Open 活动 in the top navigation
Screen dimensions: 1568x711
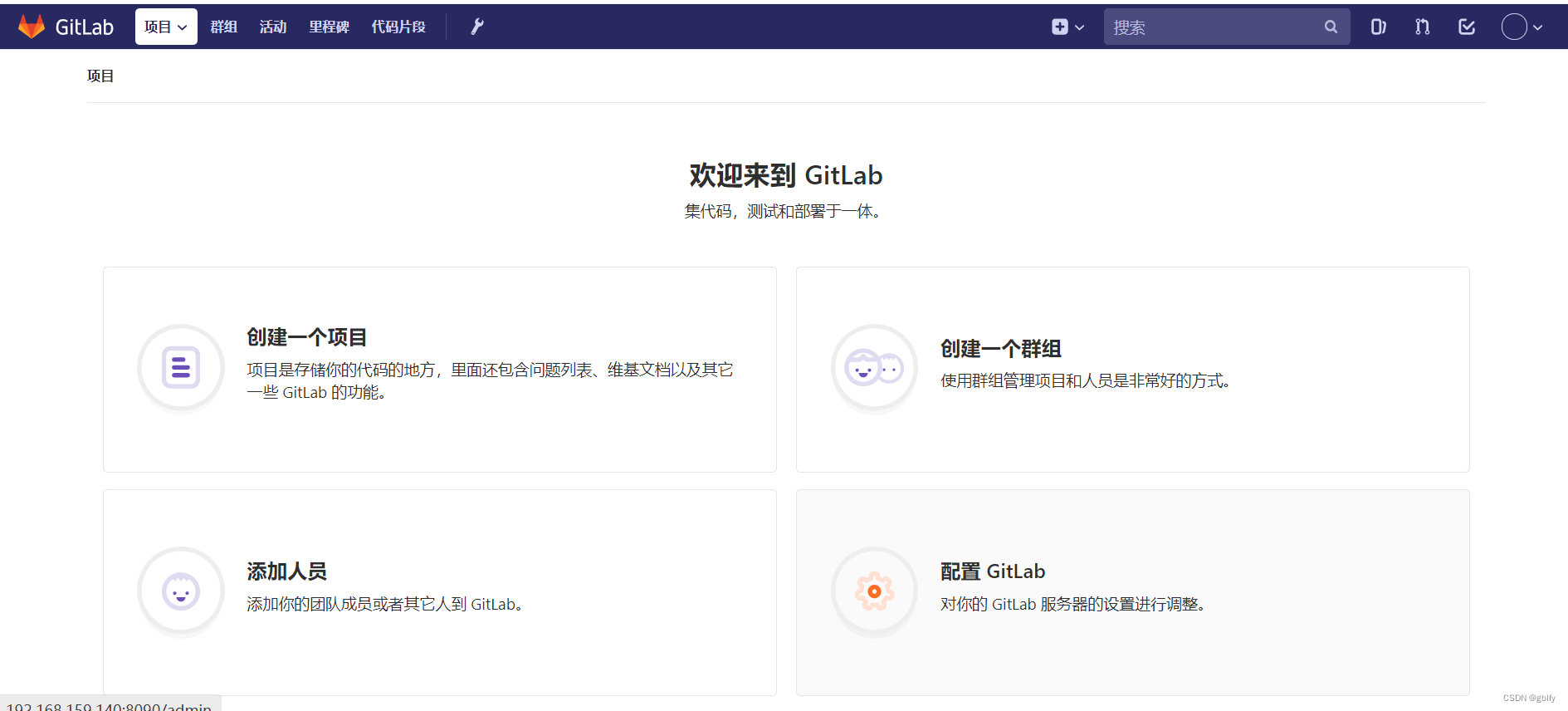click(273, 27)
